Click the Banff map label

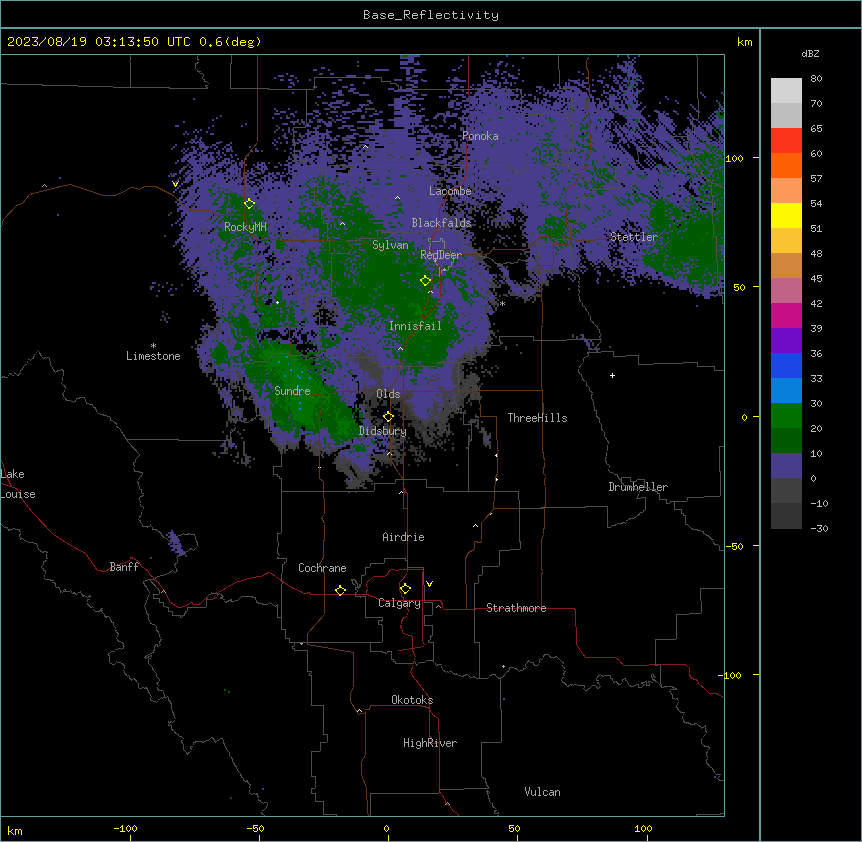pyautogui.click(x=124, y=567)
